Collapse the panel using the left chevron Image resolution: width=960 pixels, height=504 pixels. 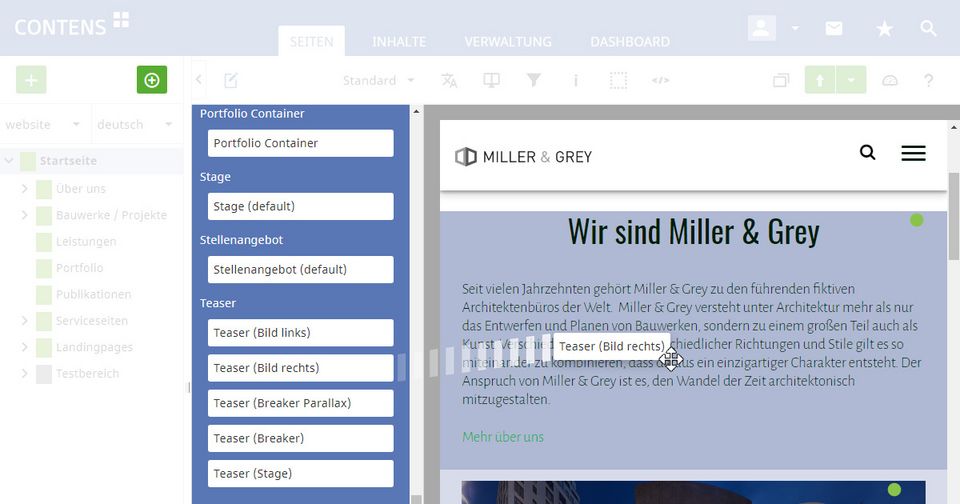pyautogui.click(x=199, y=80)
